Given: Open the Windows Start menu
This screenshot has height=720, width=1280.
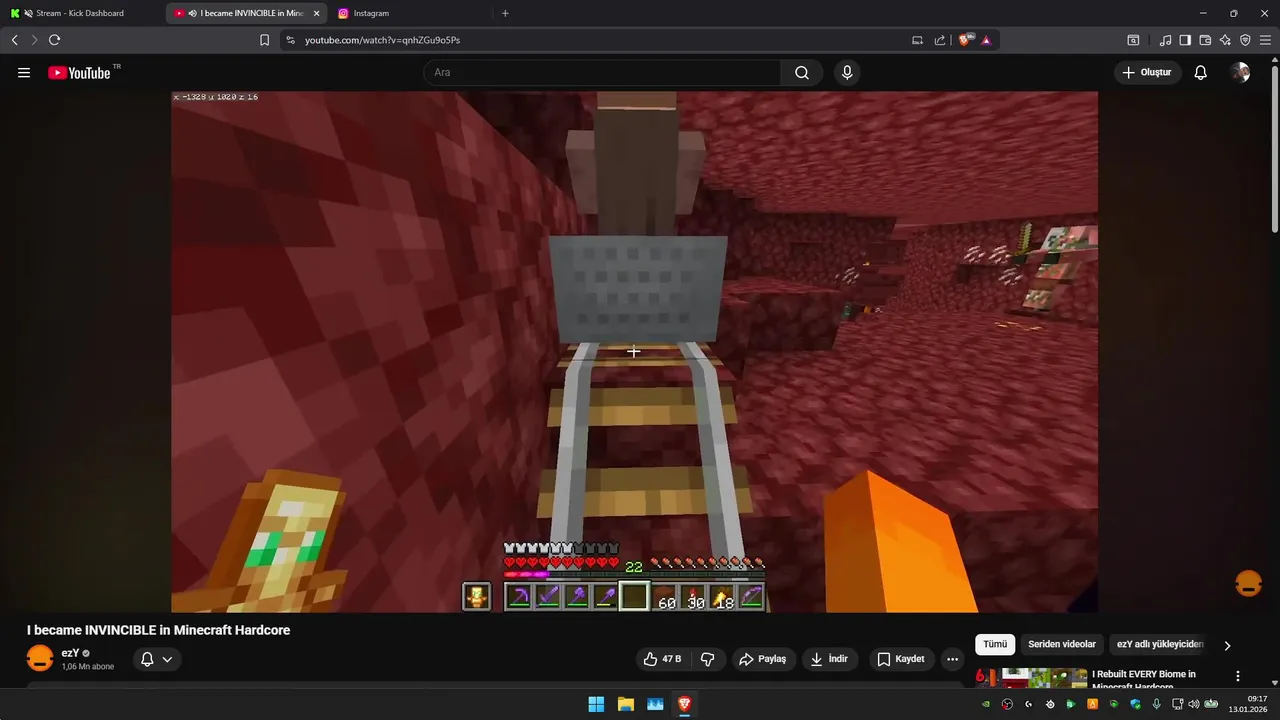Looking at the screenshot, I should 596,704.
